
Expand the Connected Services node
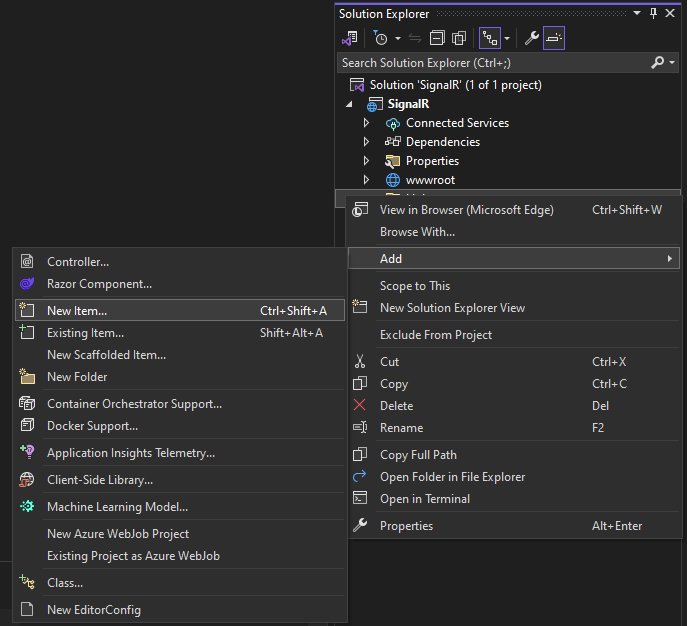[366, 123]
